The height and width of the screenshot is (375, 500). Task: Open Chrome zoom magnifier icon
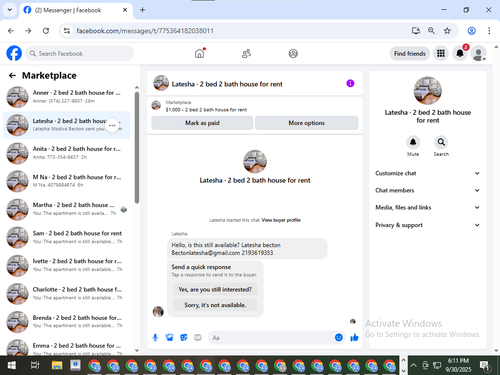431,31
